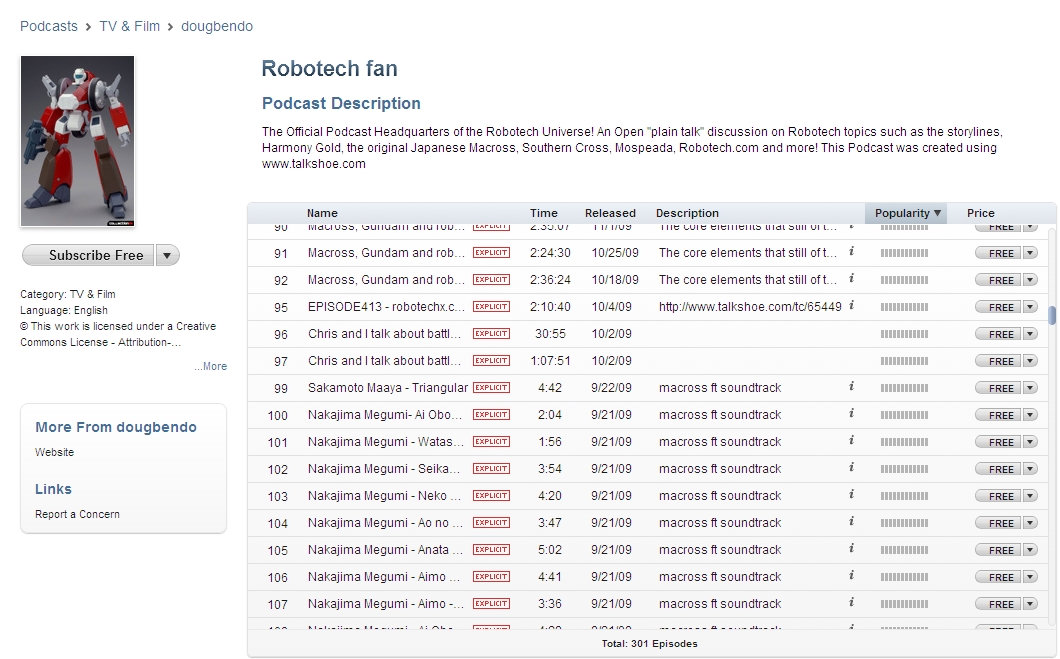
Task: Expand price dropdown for episode 103
Action: (1030, 497)
